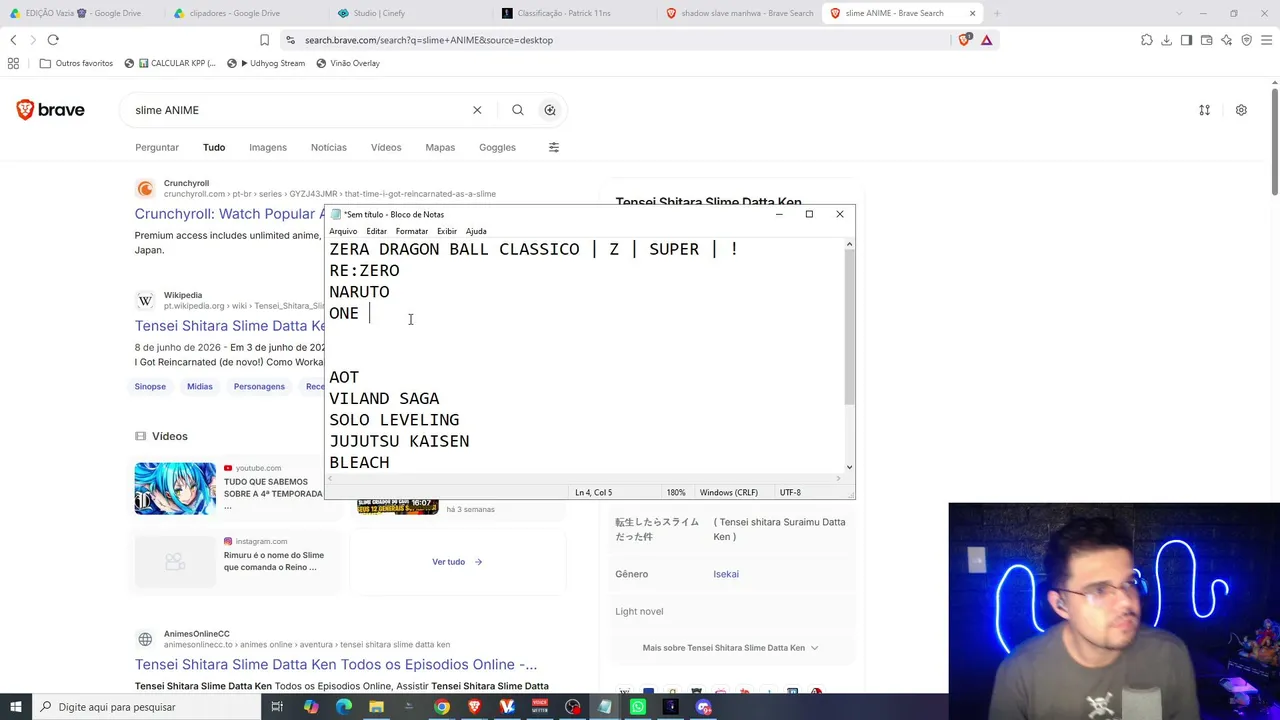Switch to the Notícias search tab

pos(328,147)
